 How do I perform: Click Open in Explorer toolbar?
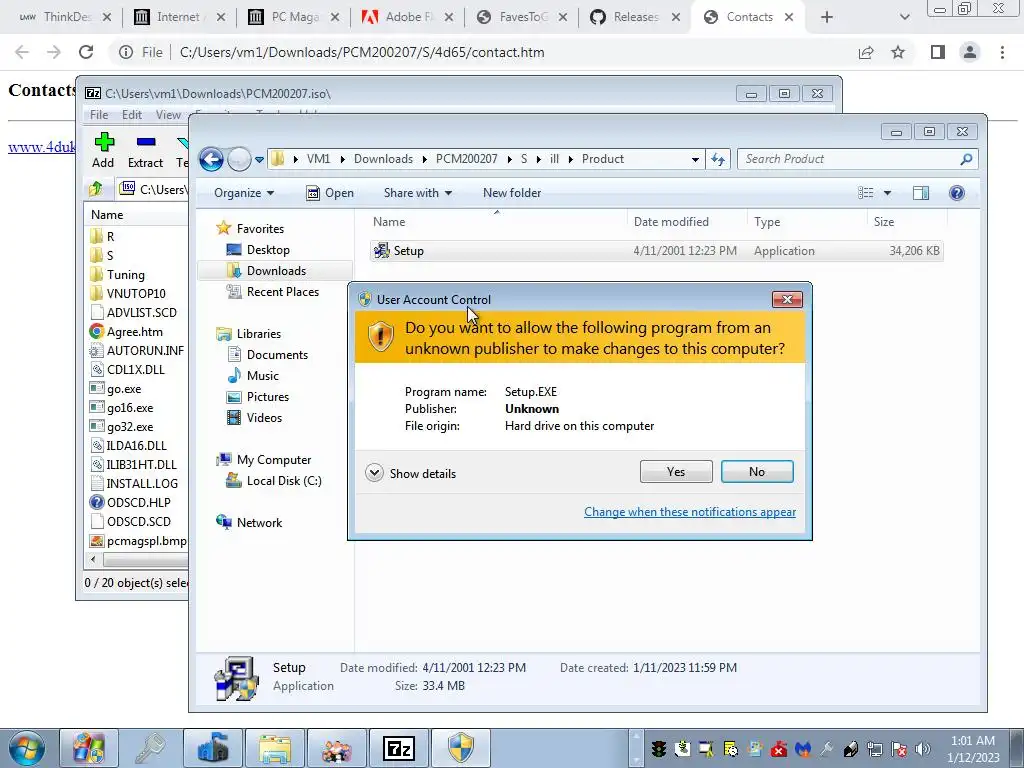pos(330,193)
